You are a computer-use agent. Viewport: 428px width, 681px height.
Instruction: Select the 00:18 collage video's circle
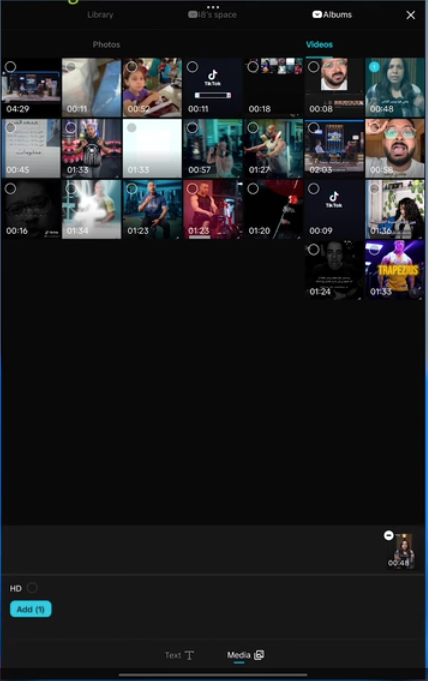coord(253,66)
